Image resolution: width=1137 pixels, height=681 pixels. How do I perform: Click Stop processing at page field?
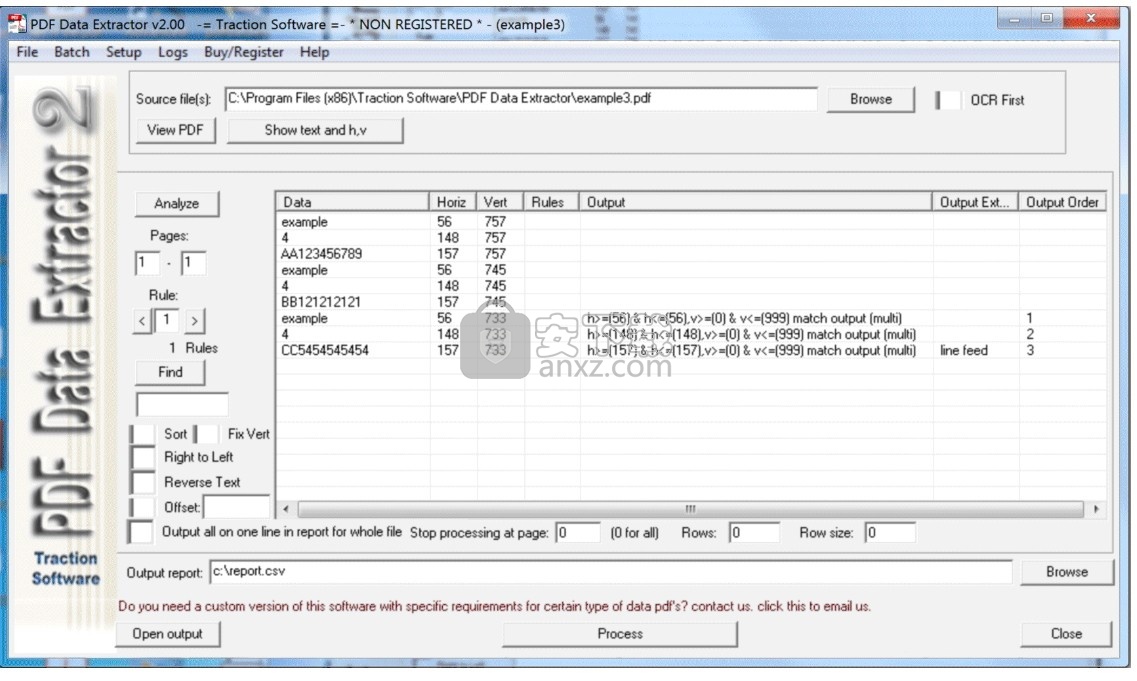(578, 533)
